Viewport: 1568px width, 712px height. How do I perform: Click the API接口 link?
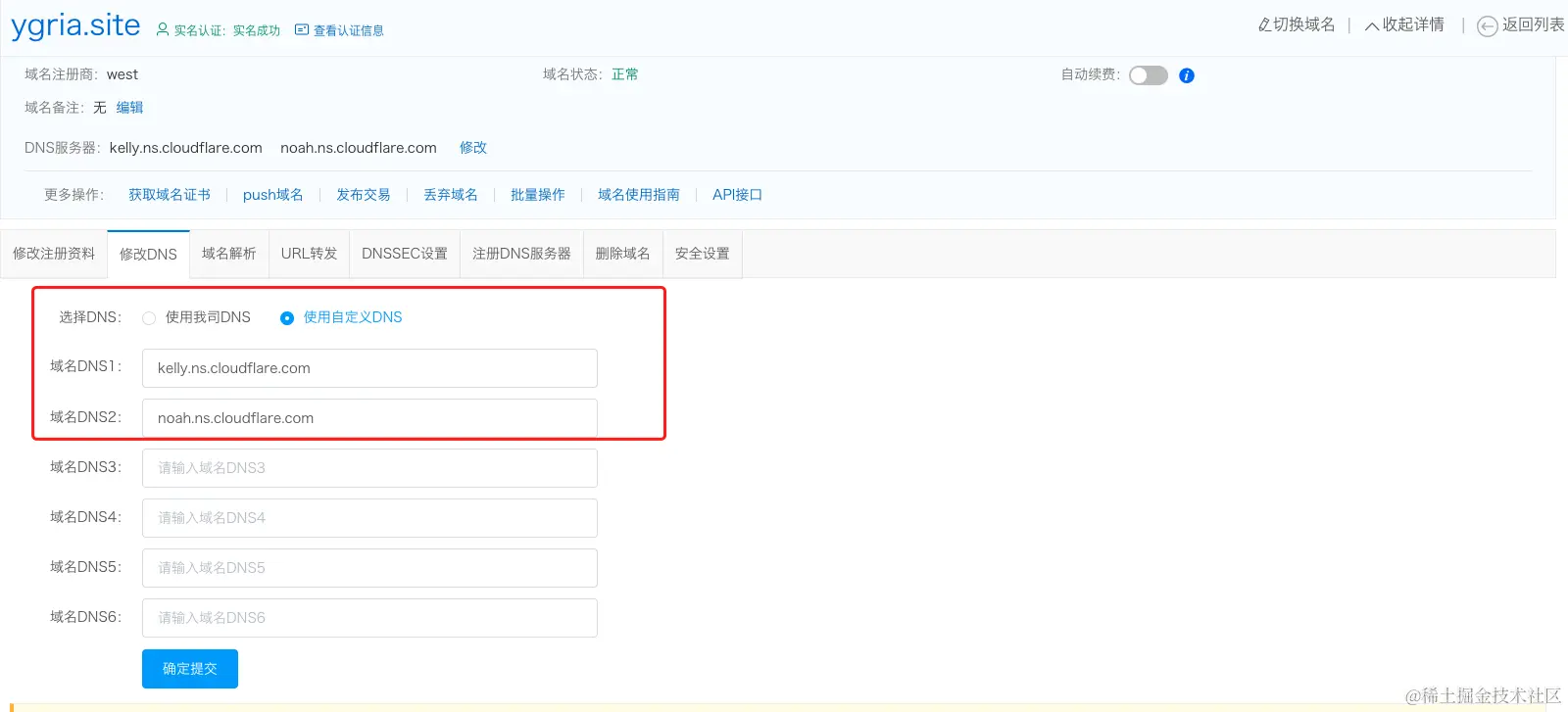coord(738,195)
